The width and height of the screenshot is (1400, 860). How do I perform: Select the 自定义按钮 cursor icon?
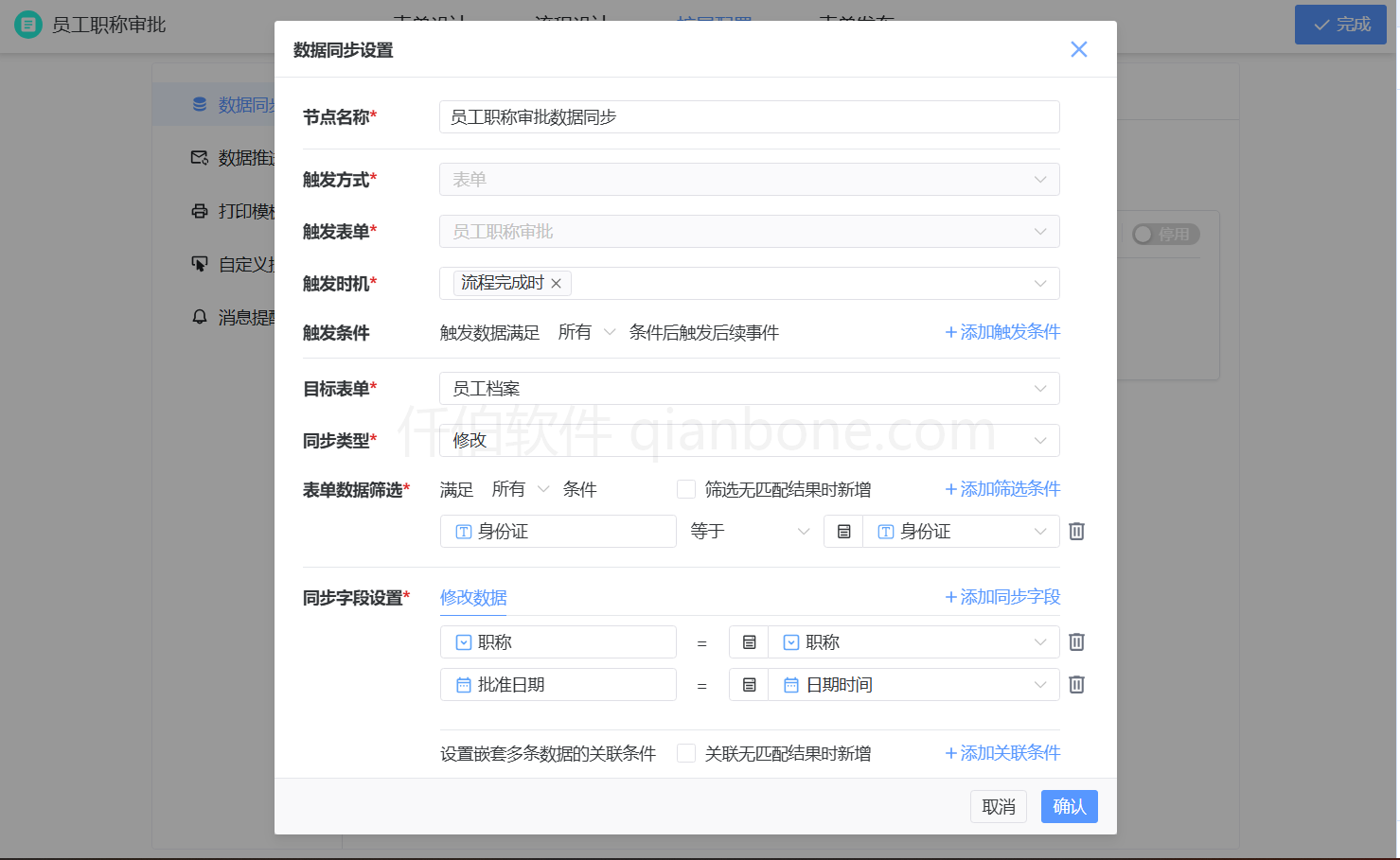tap(199, 264)
